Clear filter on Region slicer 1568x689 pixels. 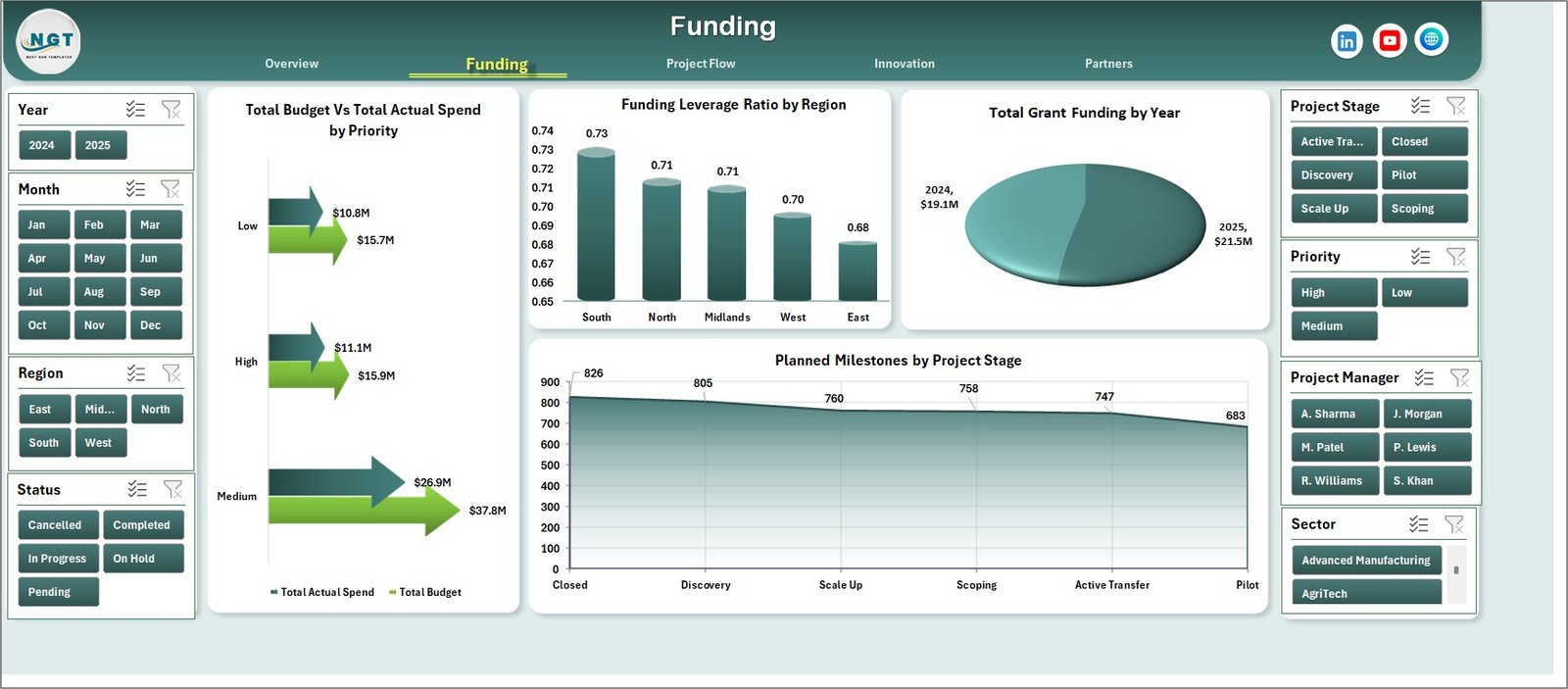(x=171, y=373)
